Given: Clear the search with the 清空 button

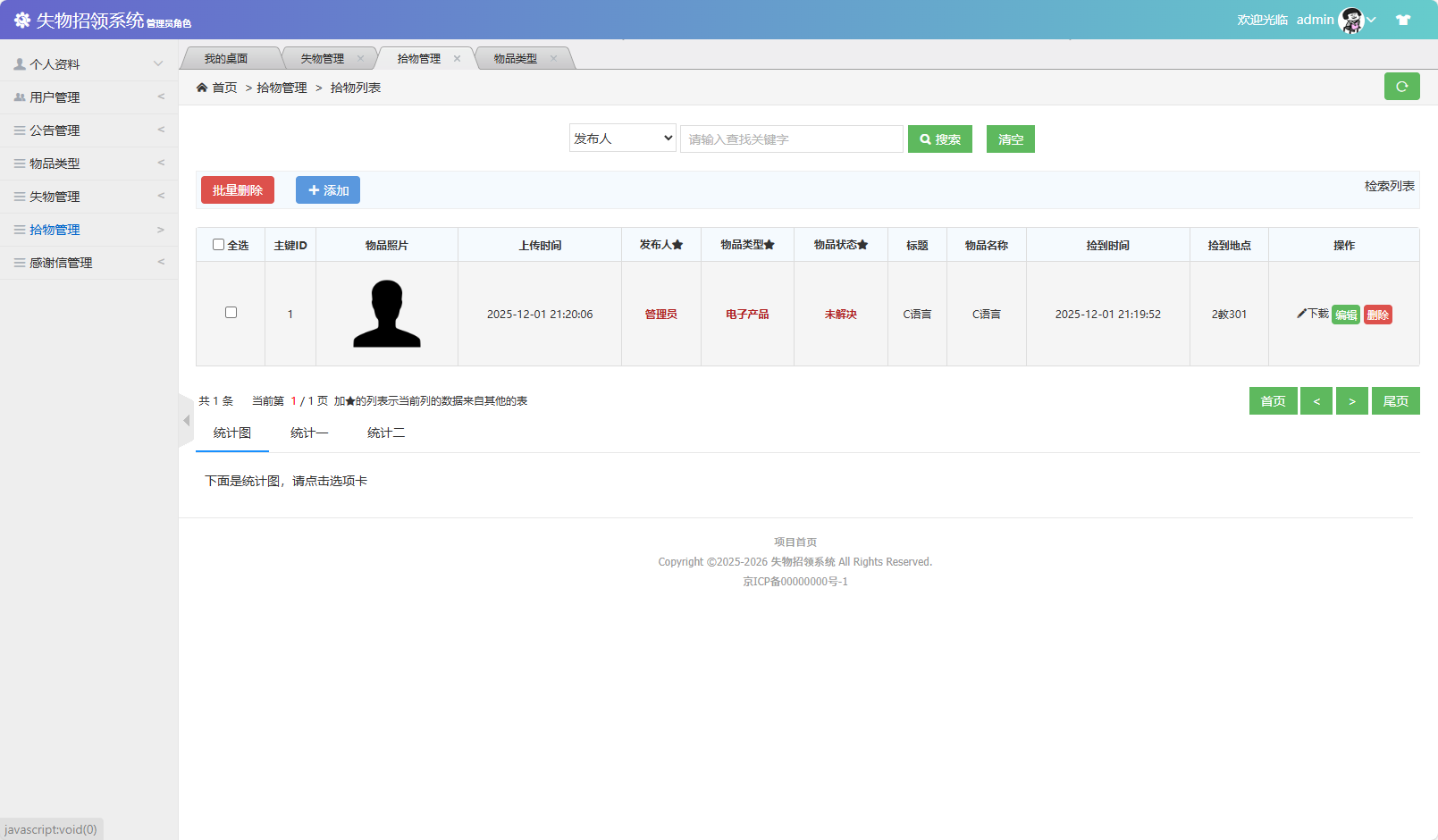Looking at the screenshot, I should [x=1010, y=139].
